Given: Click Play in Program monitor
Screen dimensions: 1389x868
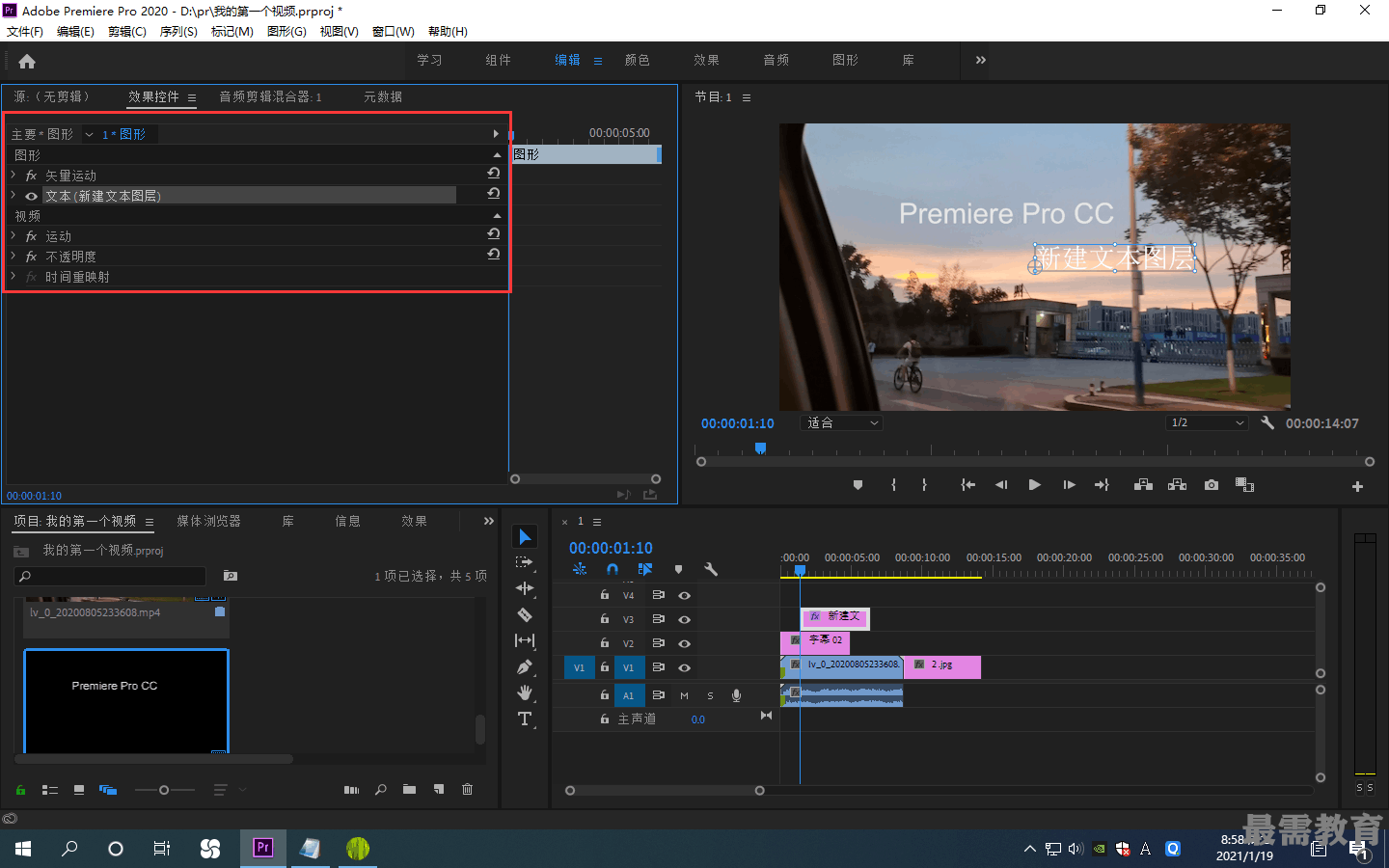Looking at the screenshot, I should tap(1034, 485).
